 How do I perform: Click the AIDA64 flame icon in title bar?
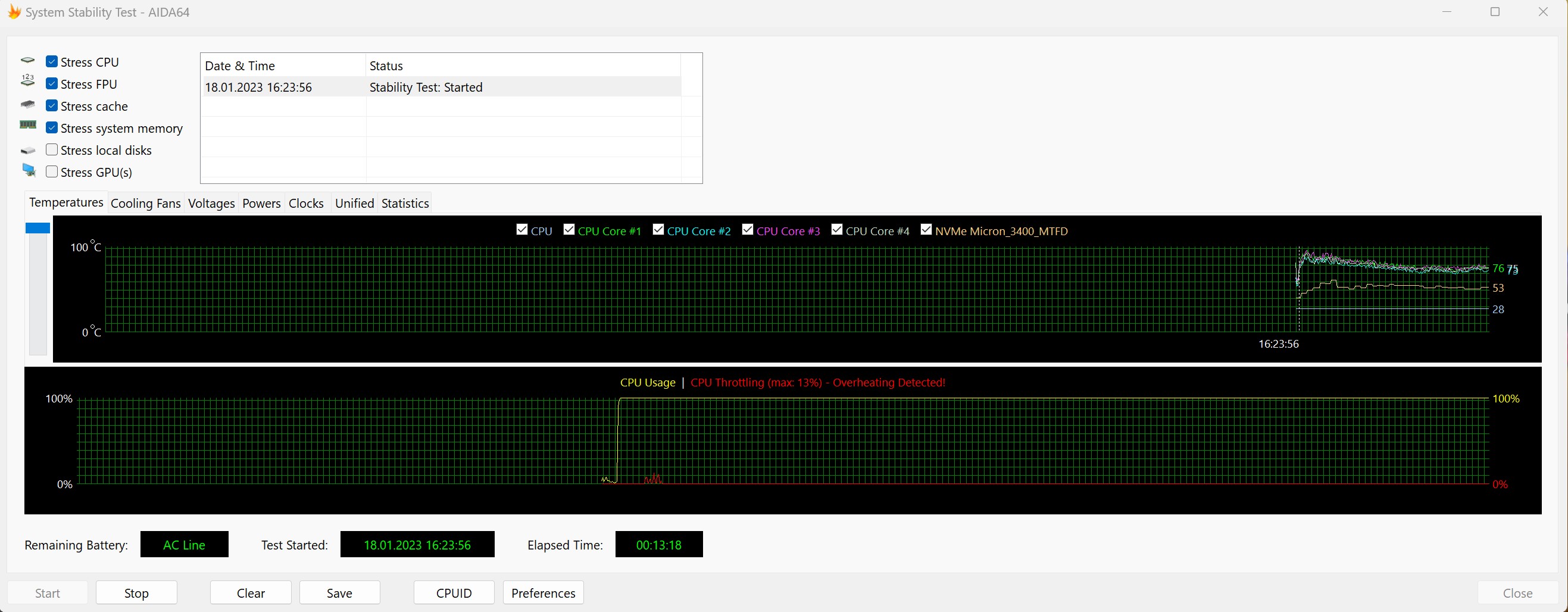point(14,12)
